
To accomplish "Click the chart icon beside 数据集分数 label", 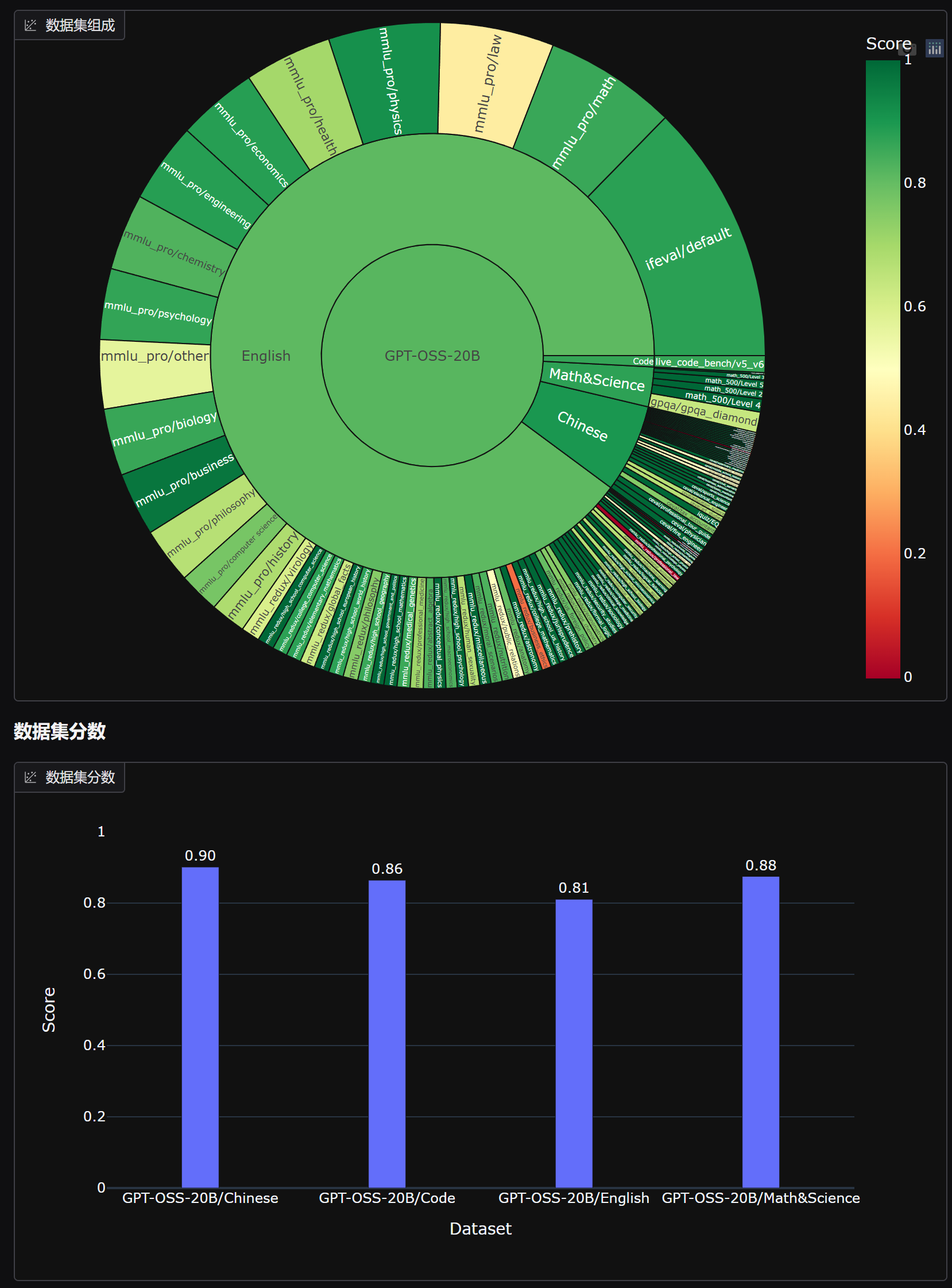I will click(30, 777).
